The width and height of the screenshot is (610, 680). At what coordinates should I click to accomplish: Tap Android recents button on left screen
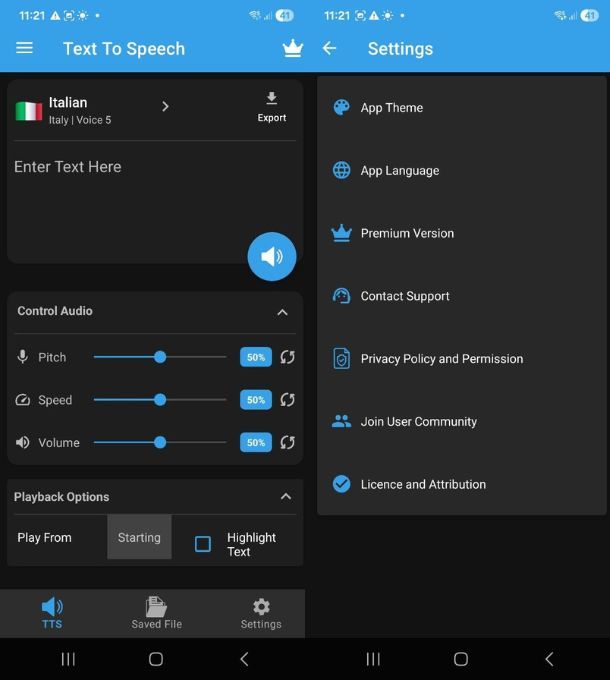(x=68, y=659)
